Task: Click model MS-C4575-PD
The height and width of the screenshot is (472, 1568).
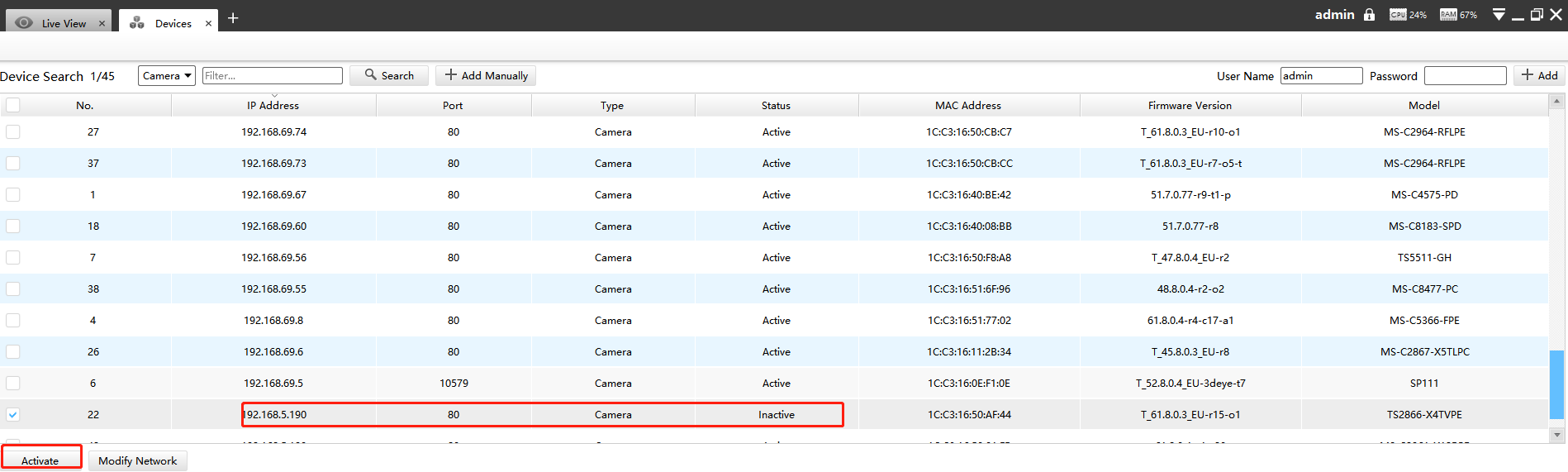Action: 1424,194
